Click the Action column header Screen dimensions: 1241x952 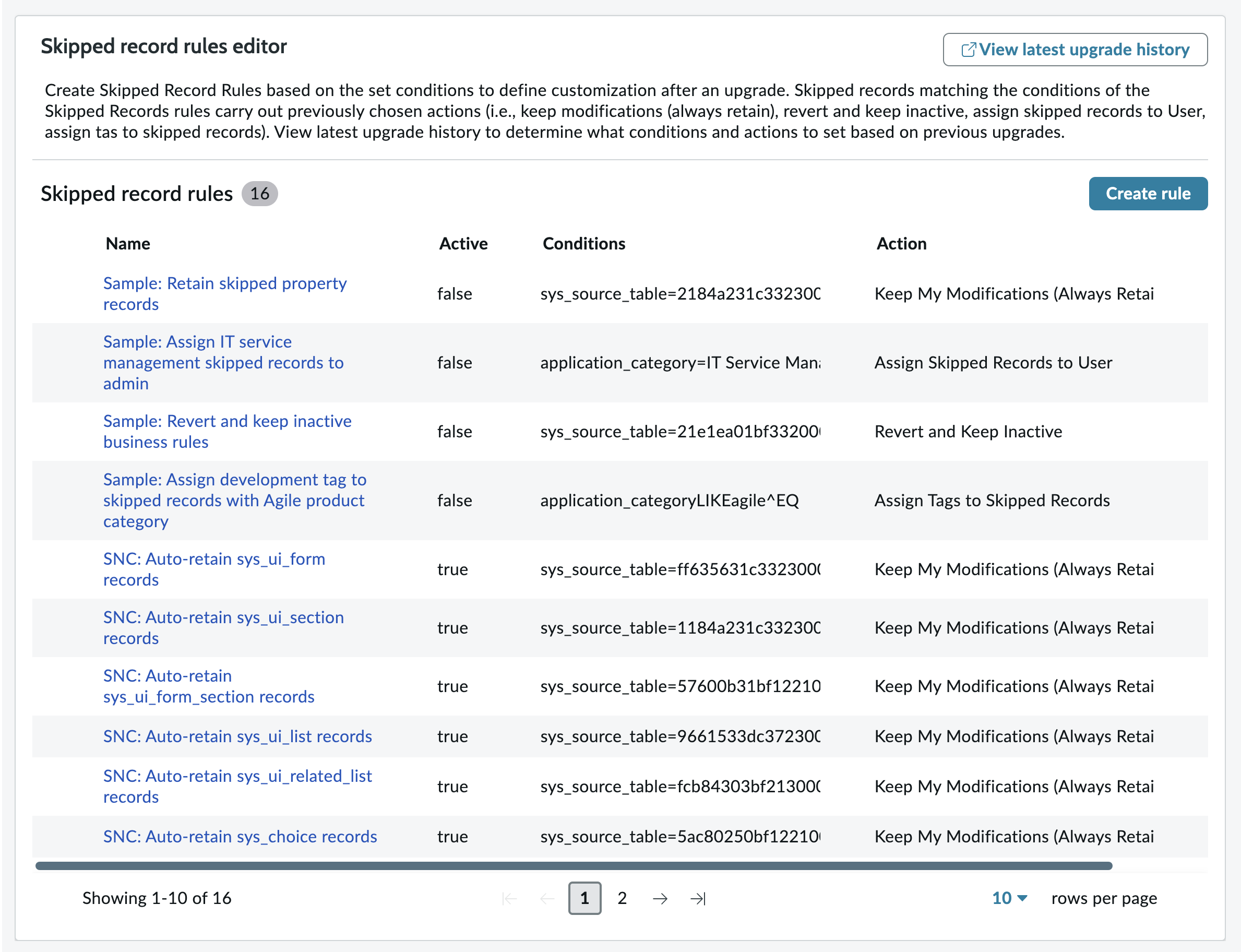901,244
